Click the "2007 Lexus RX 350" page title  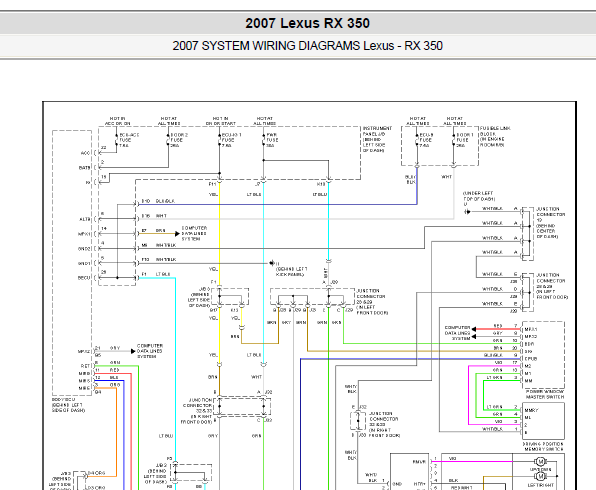307,23
